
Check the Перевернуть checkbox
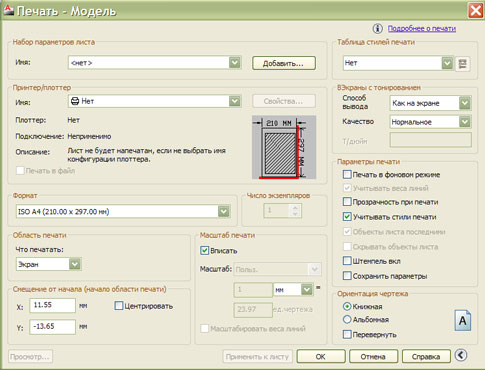click(x=347, y=334)
